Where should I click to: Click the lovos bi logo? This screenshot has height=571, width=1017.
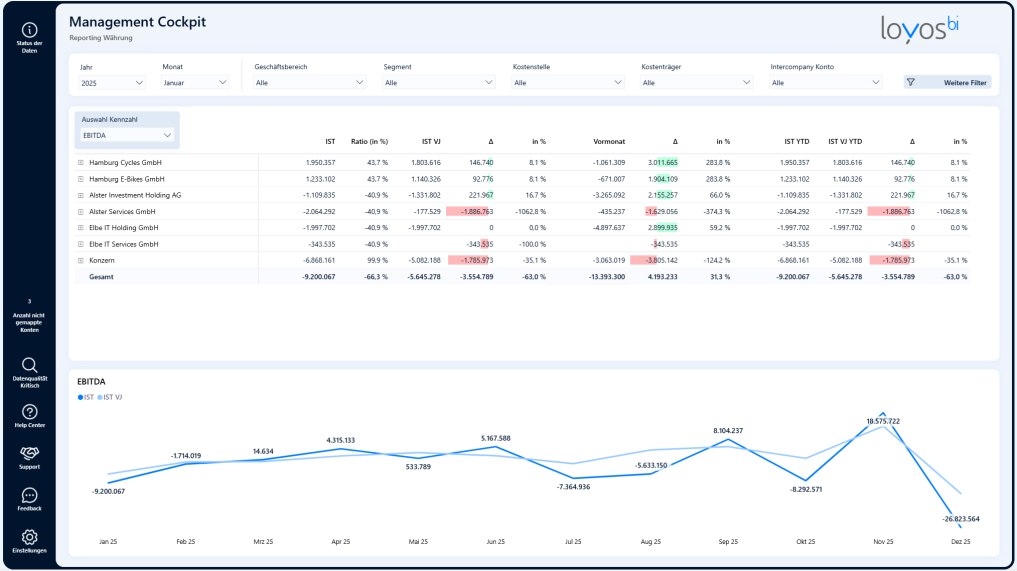click(x=919, y=29)
